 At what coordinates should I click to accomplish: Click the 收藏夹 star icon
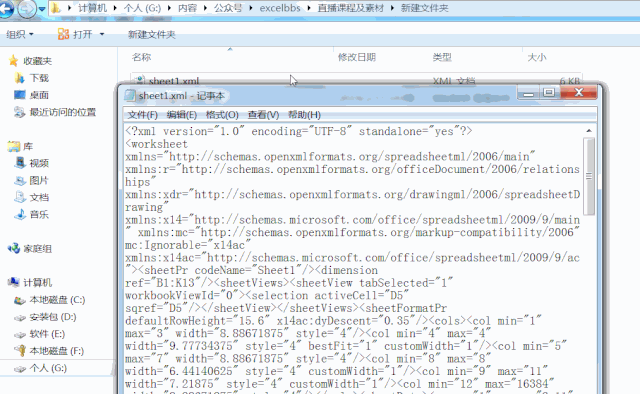point(13,61)
